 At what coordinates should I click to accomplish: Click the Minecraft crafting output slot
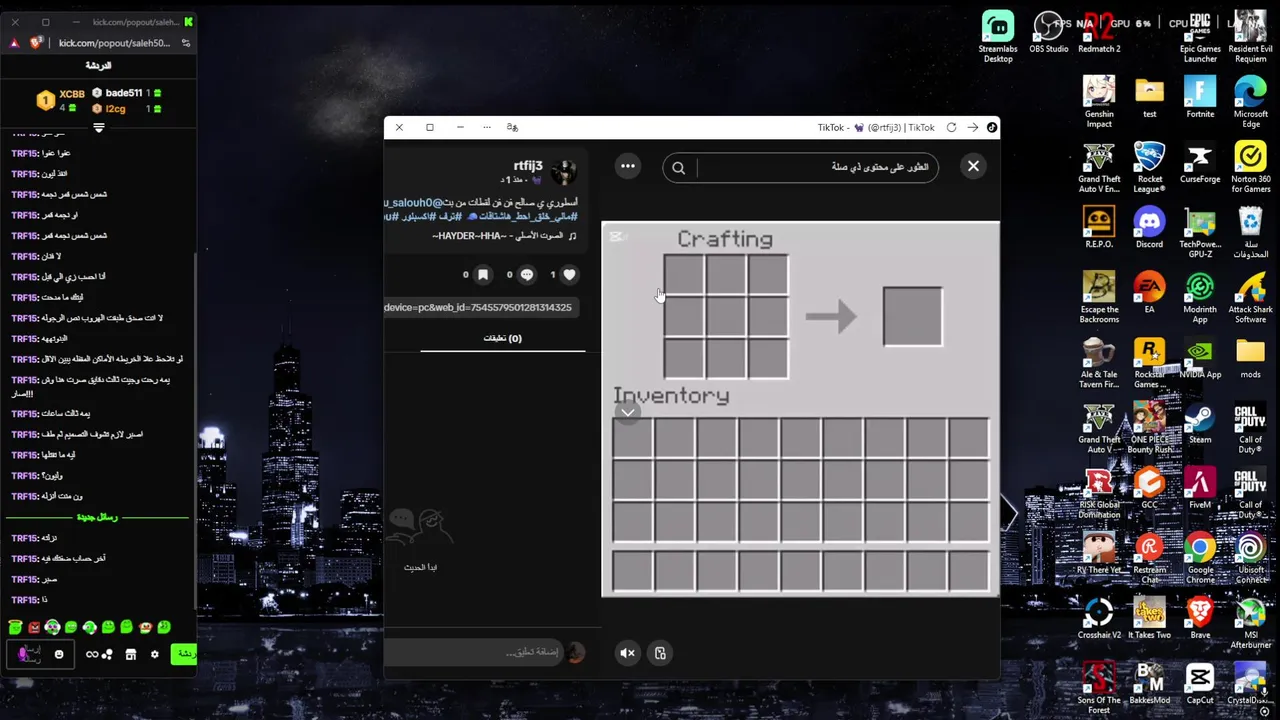pos(912,316)
